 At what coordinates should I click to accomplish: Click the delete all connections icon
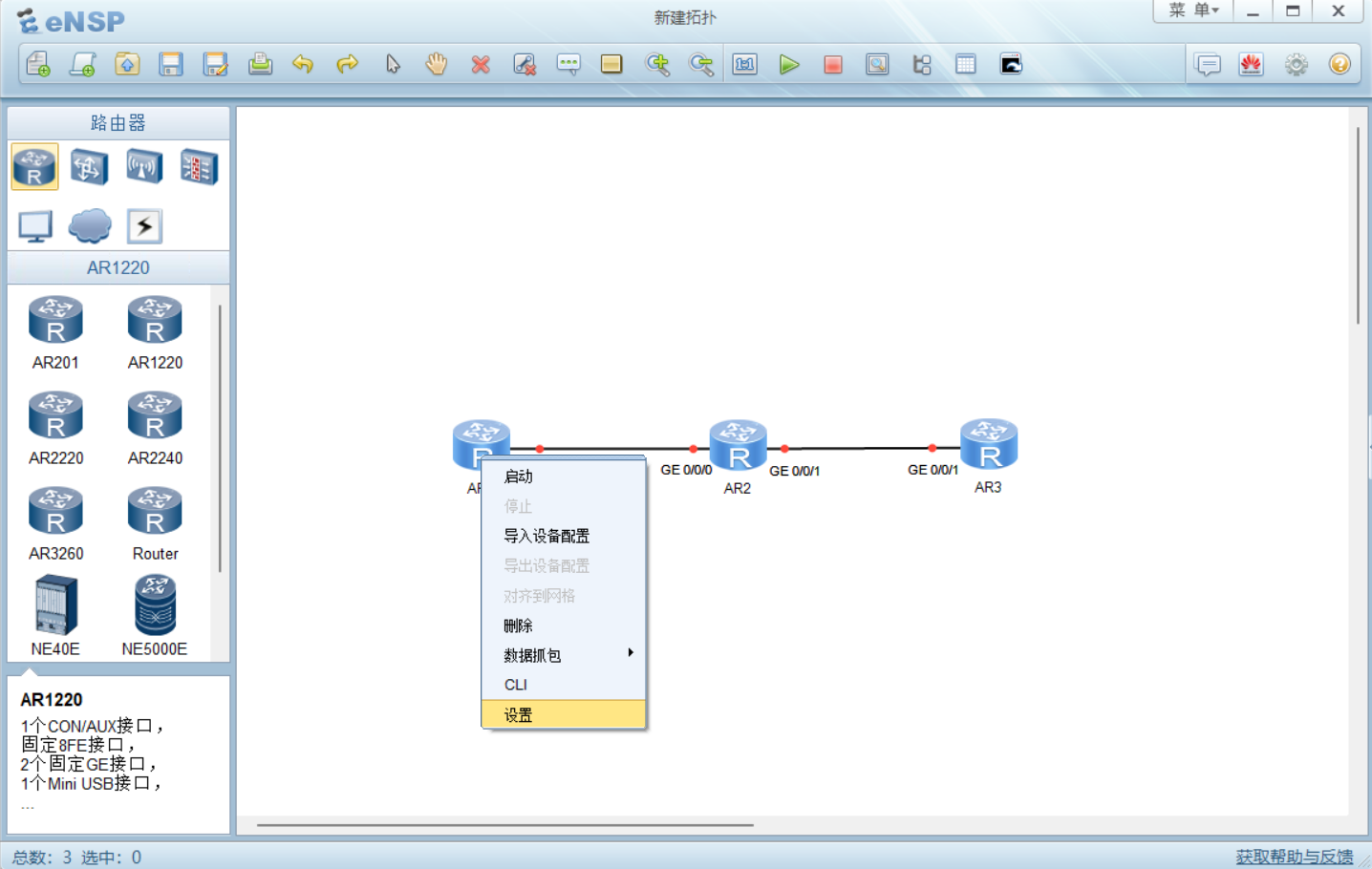(x=525, y=64)
